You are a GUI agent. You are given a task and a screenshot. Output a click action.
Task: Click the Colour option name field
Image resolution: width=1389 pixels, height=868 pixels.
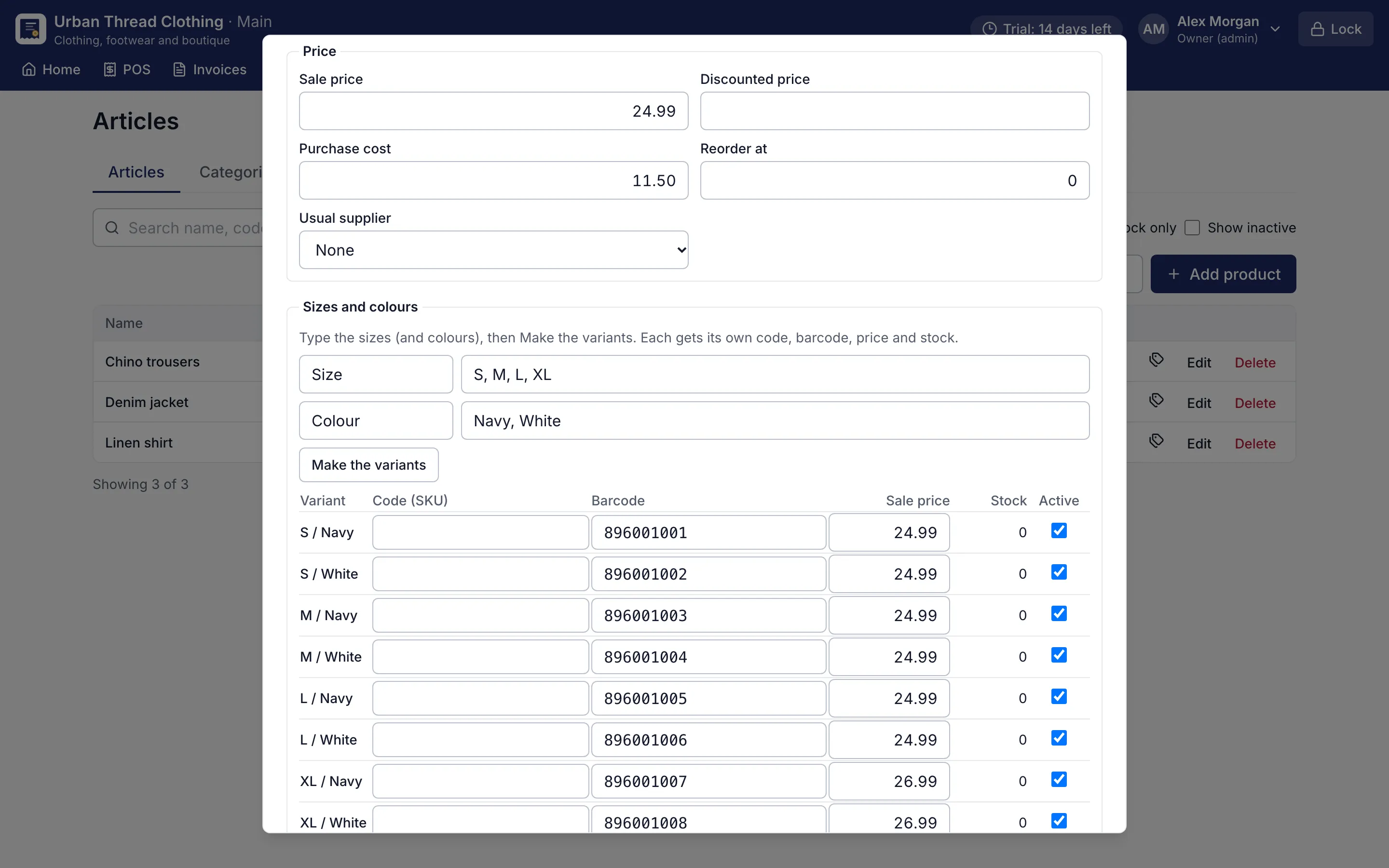[x=376, y=420]
